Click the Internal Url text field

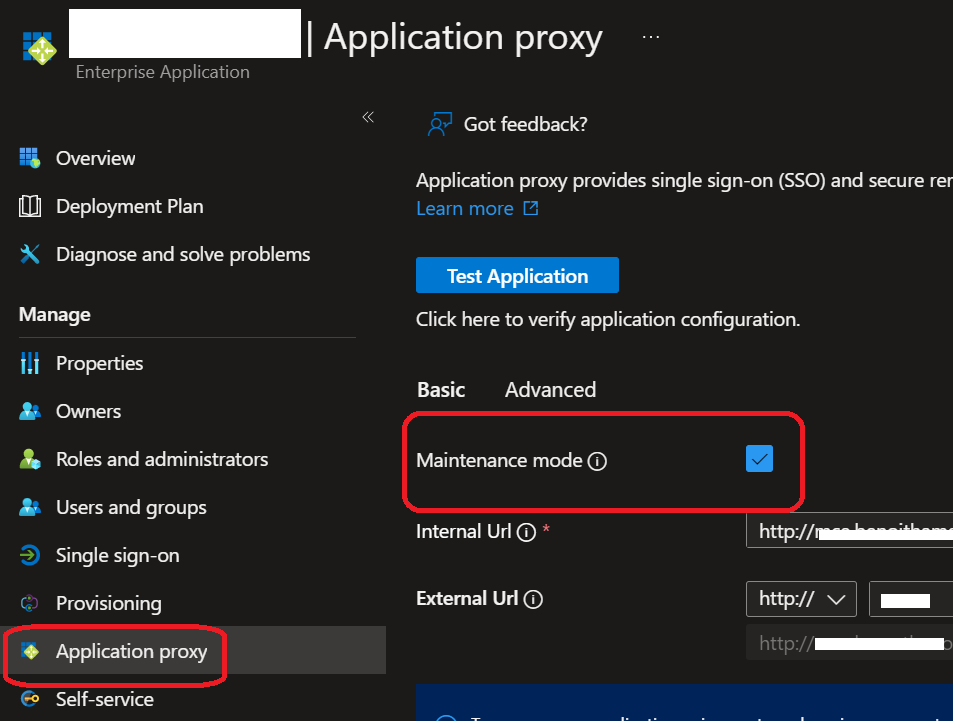click(x=848, y=531)
